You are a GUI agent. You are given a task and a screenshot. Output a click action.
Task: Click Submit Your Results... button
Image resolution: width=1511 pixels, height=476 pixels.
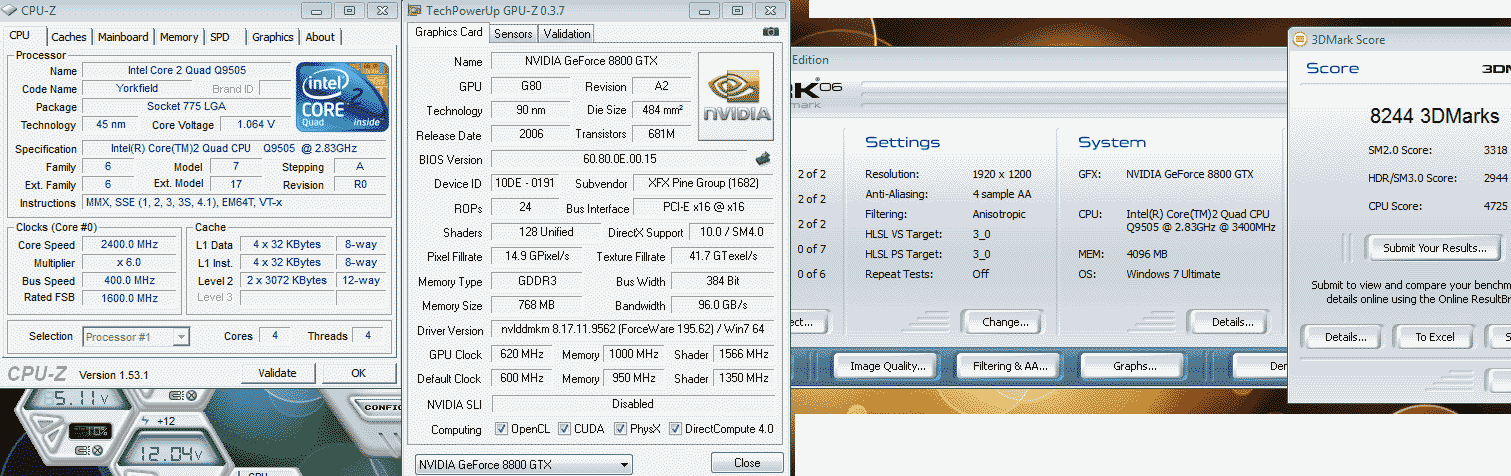[x=1435, y=247]
